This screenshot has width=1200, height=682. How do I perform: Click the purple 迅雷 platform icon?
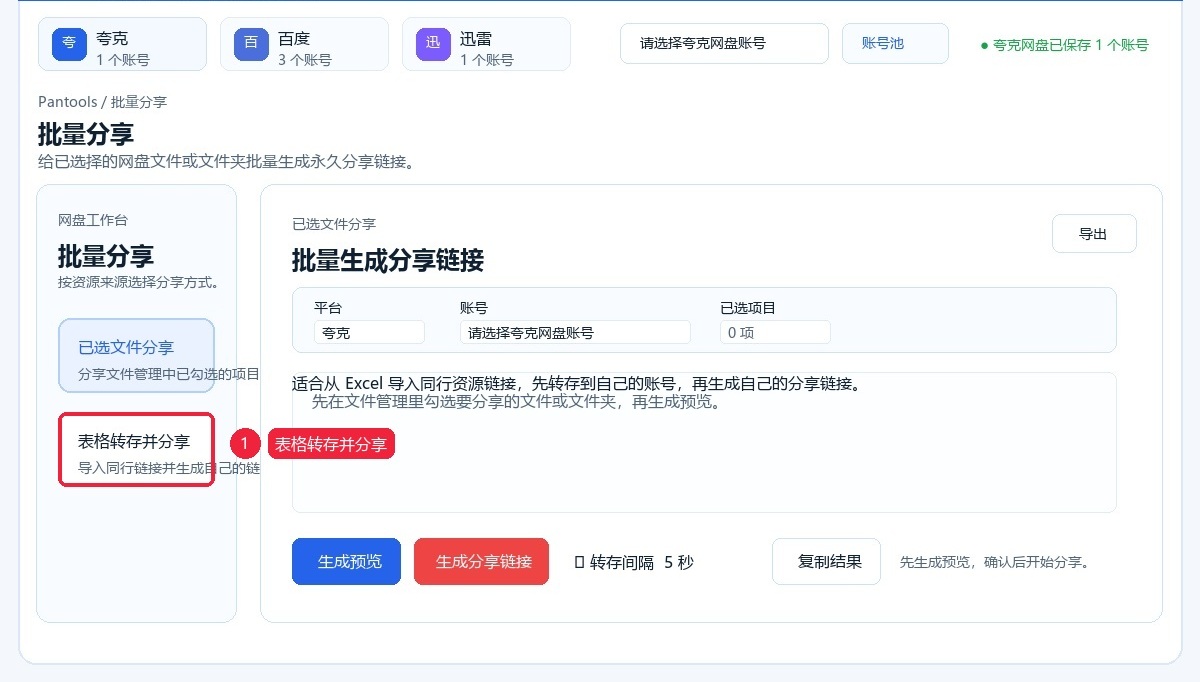[433, 44]
